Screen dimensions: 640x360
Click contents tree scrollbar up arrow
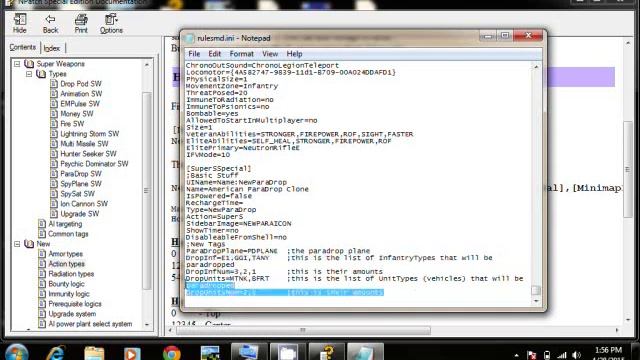coord(147,64)
